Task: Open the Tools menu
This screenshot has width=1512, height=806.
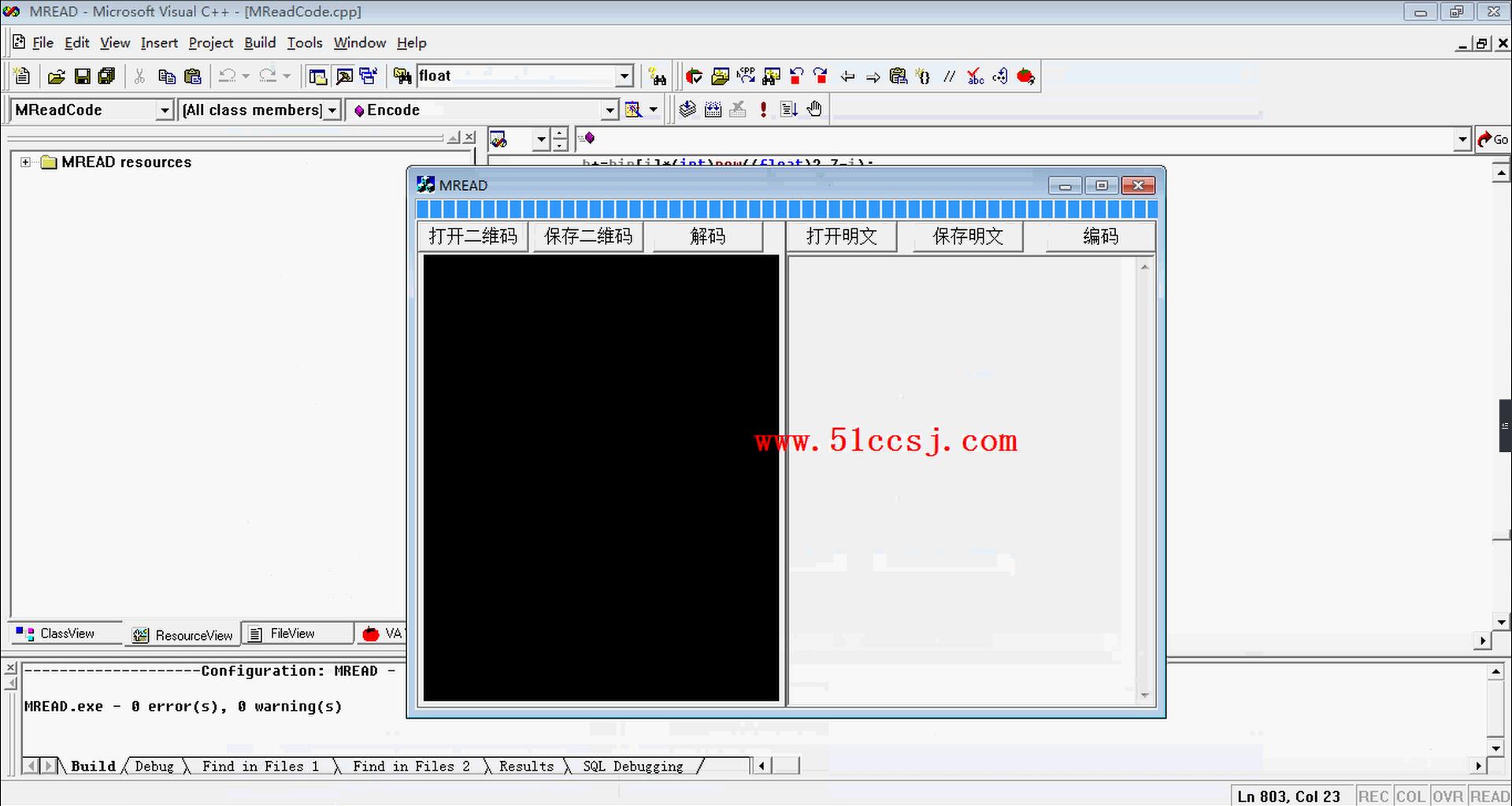Action: pos(305,43)
